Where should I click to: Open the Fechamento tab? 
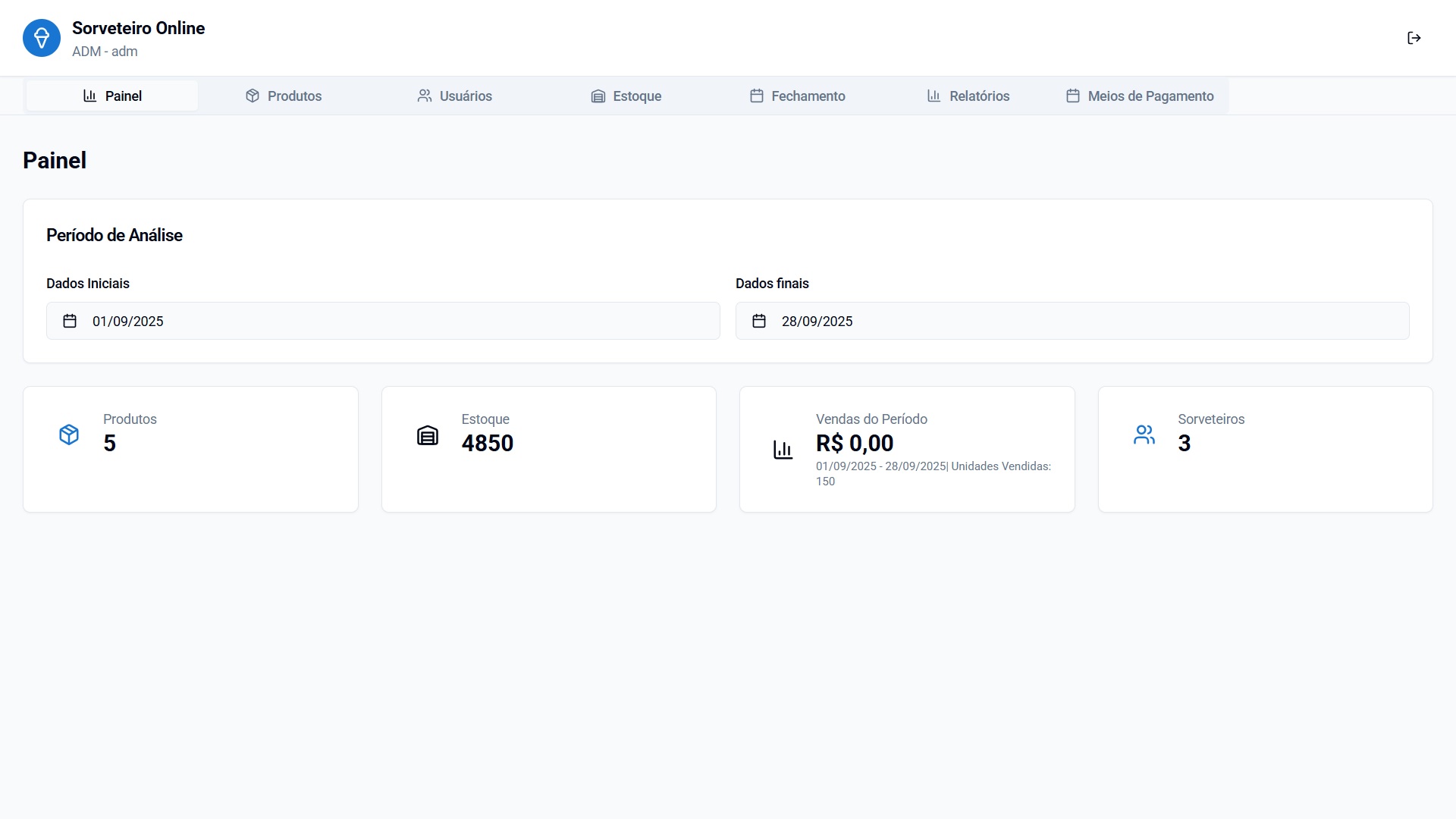pyautogui.click(x=798, y=96)
